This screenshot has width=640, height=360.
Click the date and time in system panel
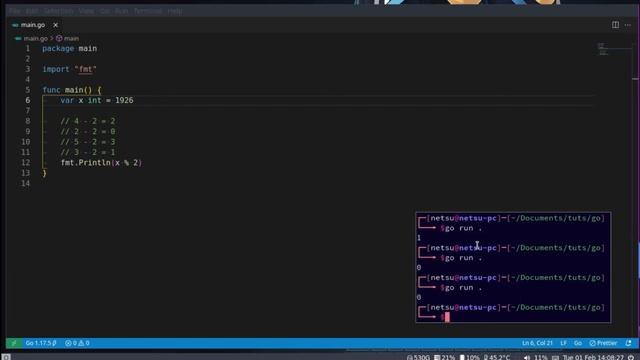[x=593, y=357]
